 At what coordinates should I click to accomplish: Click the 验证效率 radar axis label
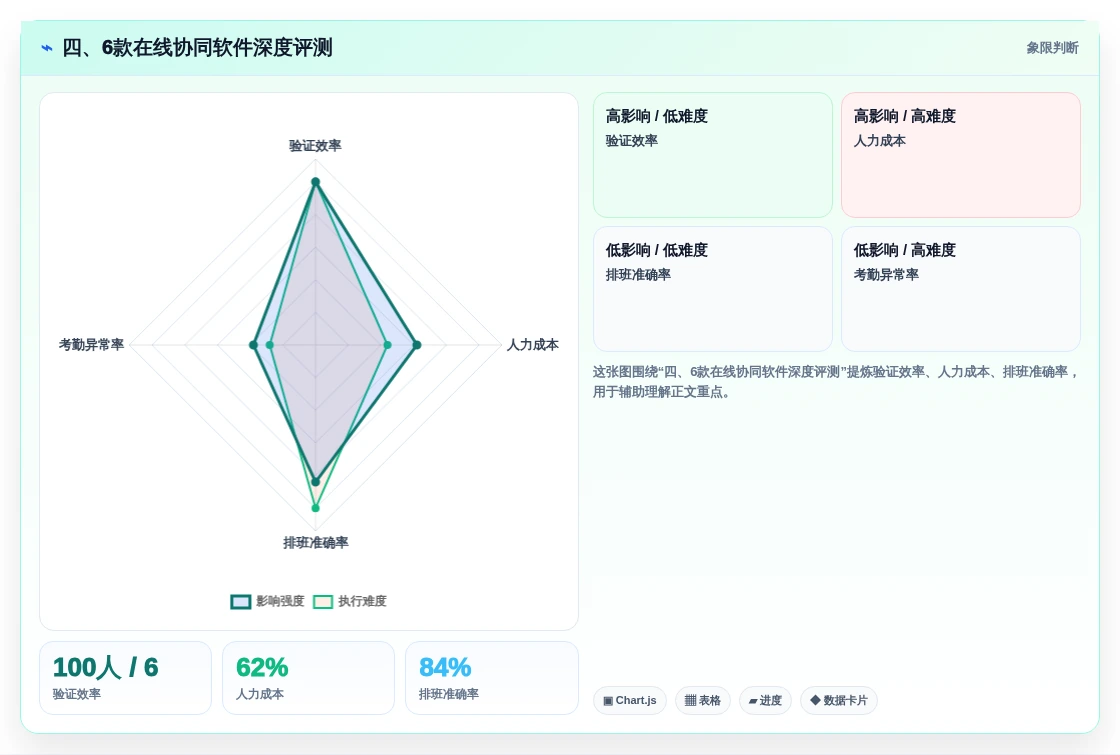(315, 146)
